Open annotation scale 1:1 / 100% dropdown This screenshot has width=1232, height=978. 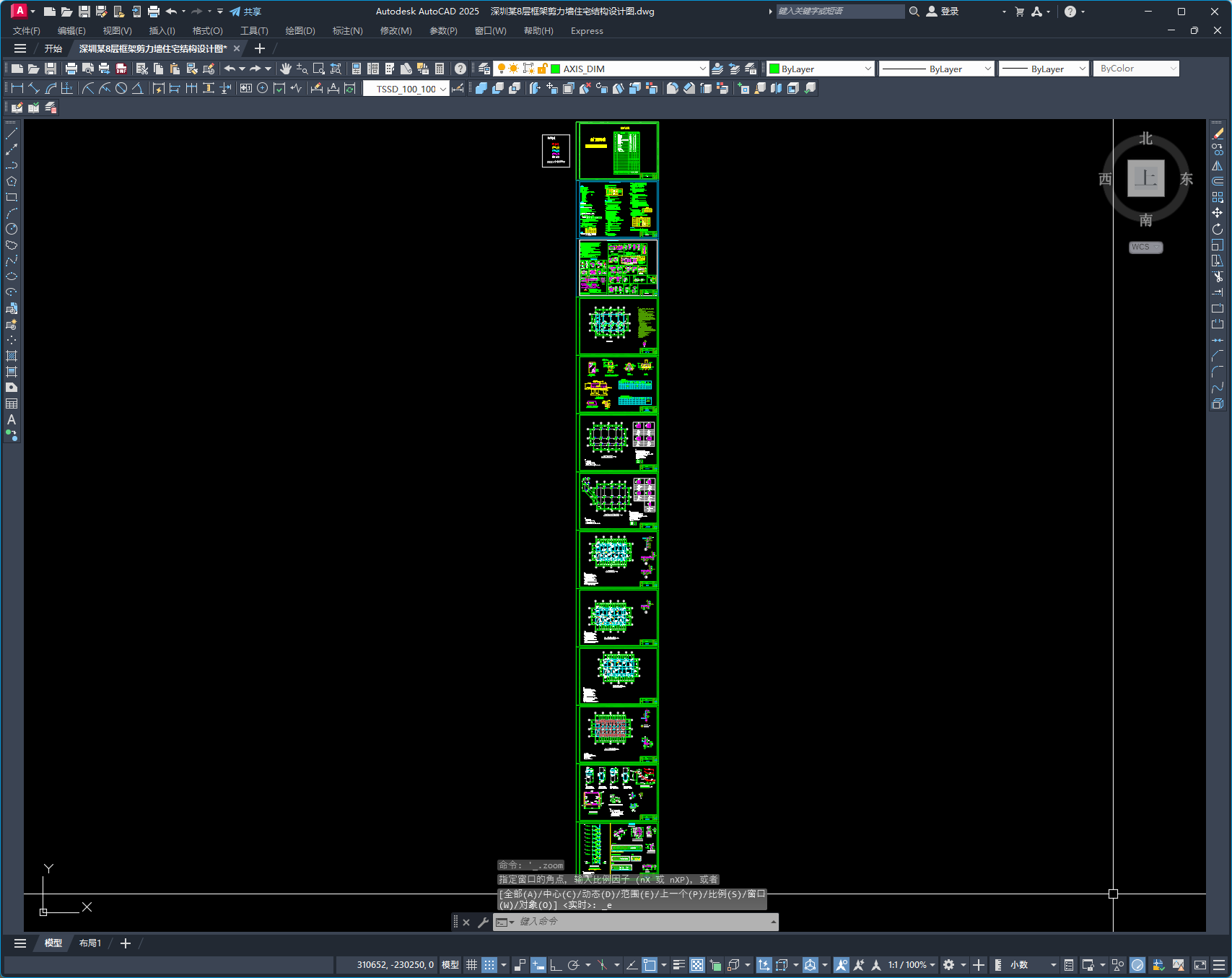tap(912, 965)
